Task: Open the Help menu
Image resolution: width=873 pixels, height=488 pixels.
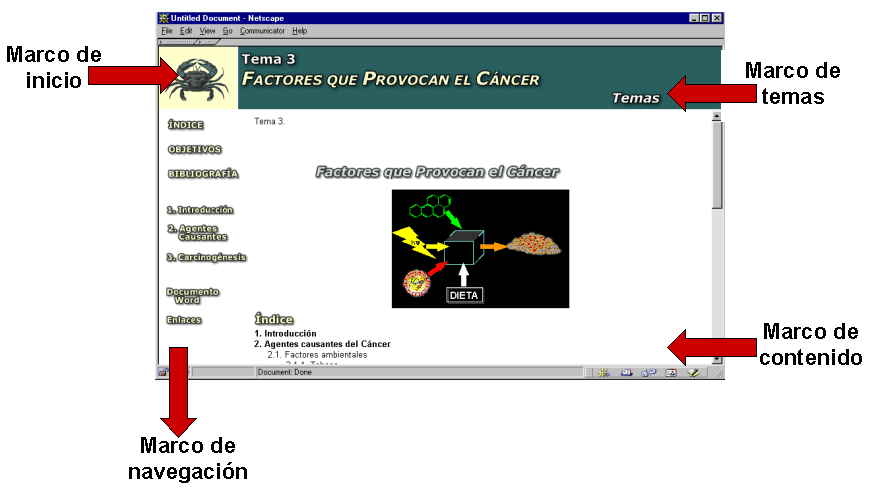Action: coord(300,31)
